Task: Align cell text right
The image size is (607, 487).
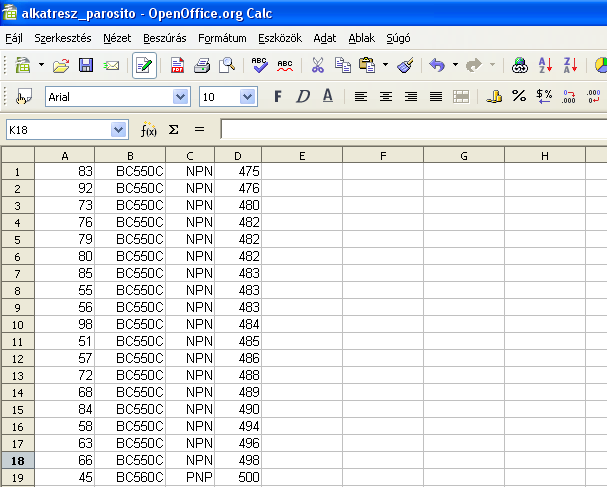Action: (x=411, y=96)
